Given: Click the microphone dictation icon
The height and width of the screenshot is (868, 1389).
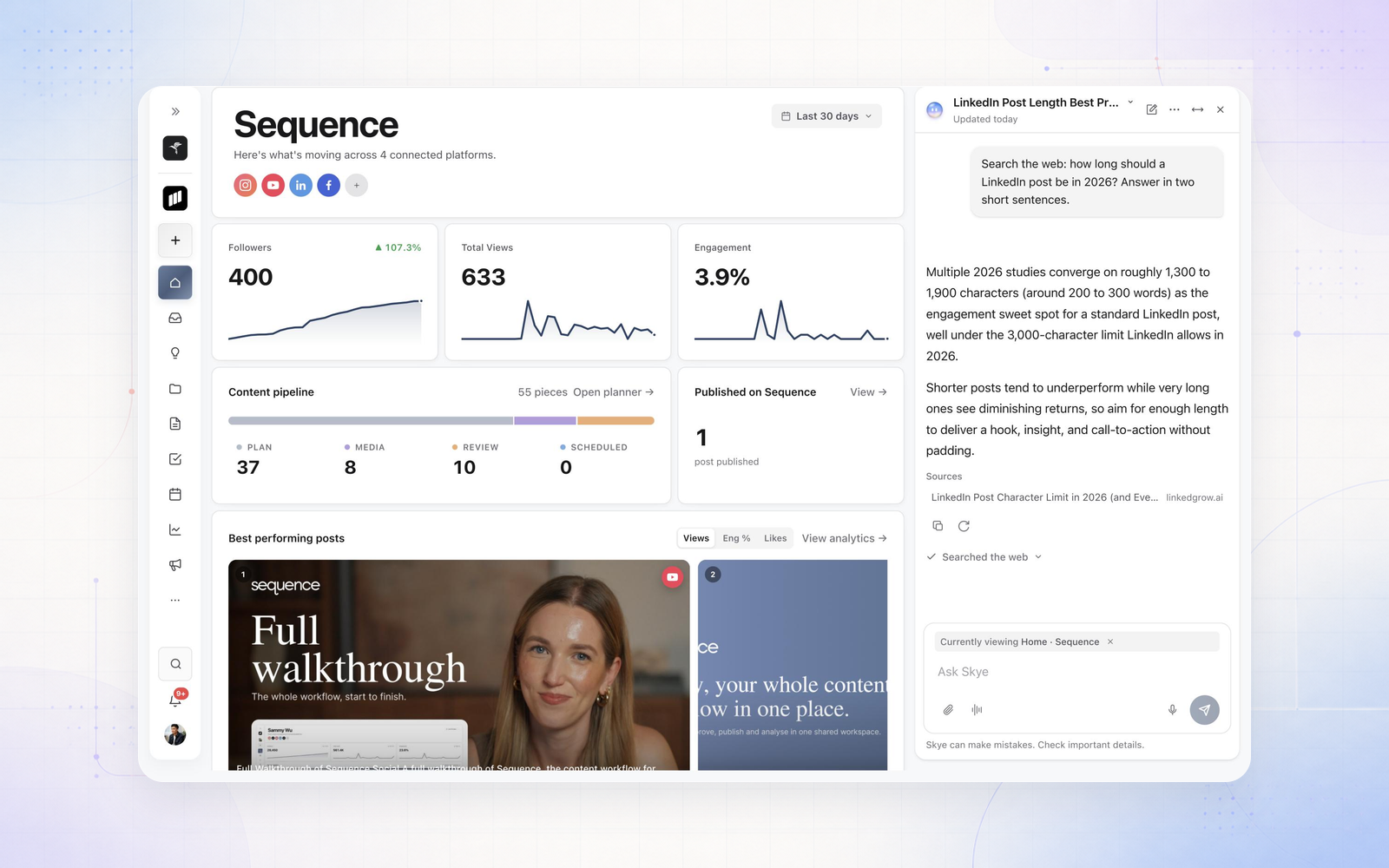Looking at the screenshot, I should 1173,710.
